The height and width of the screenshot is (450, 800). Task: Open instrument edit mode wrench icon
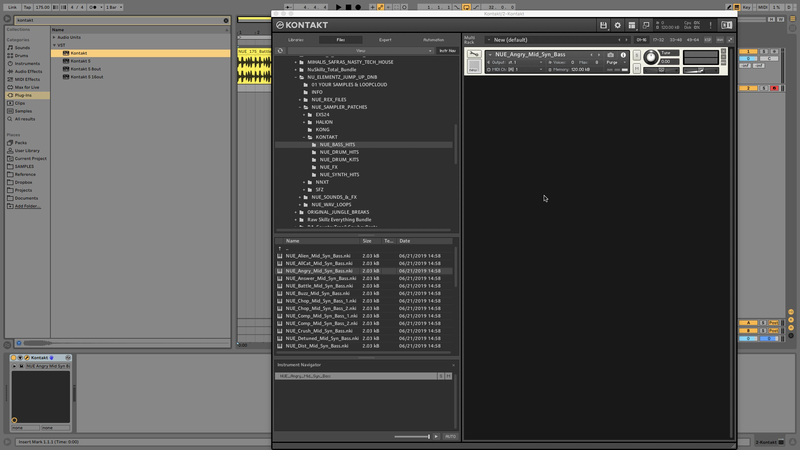(474, 55)
